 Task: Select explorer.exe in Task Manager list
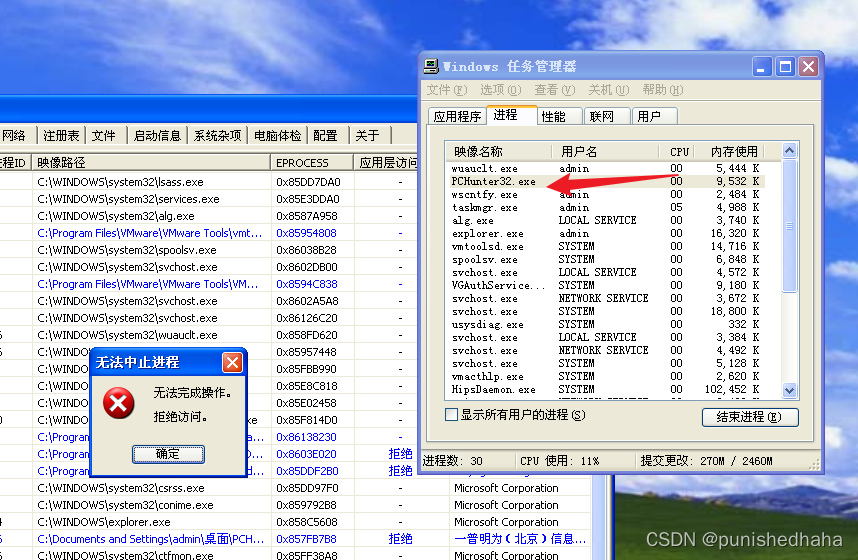point(606,234)
